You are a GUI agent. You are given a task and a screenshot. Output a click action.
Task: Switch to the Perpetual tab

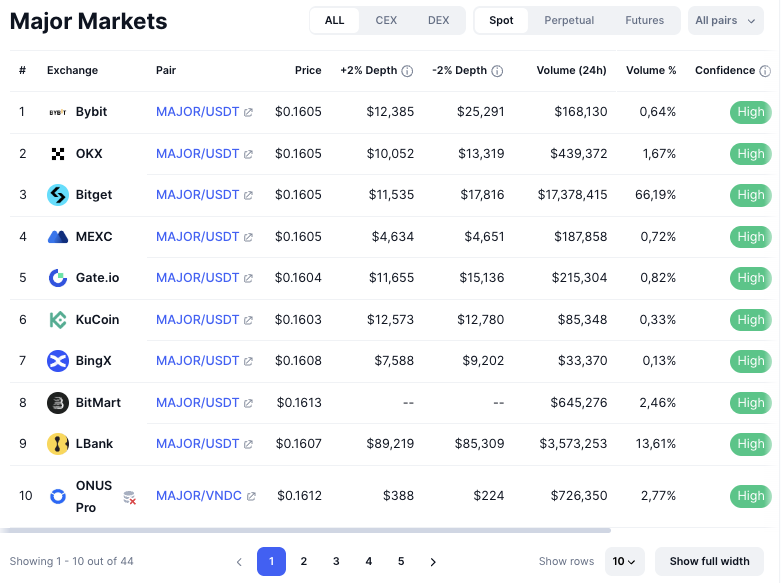[x=569, y=20]
